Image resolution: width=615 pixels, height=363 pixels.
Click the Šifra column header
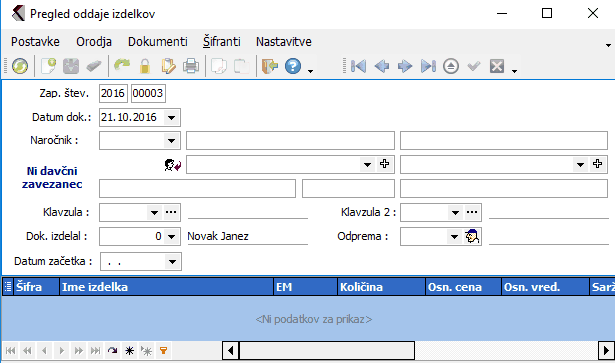tap(36, 287)
